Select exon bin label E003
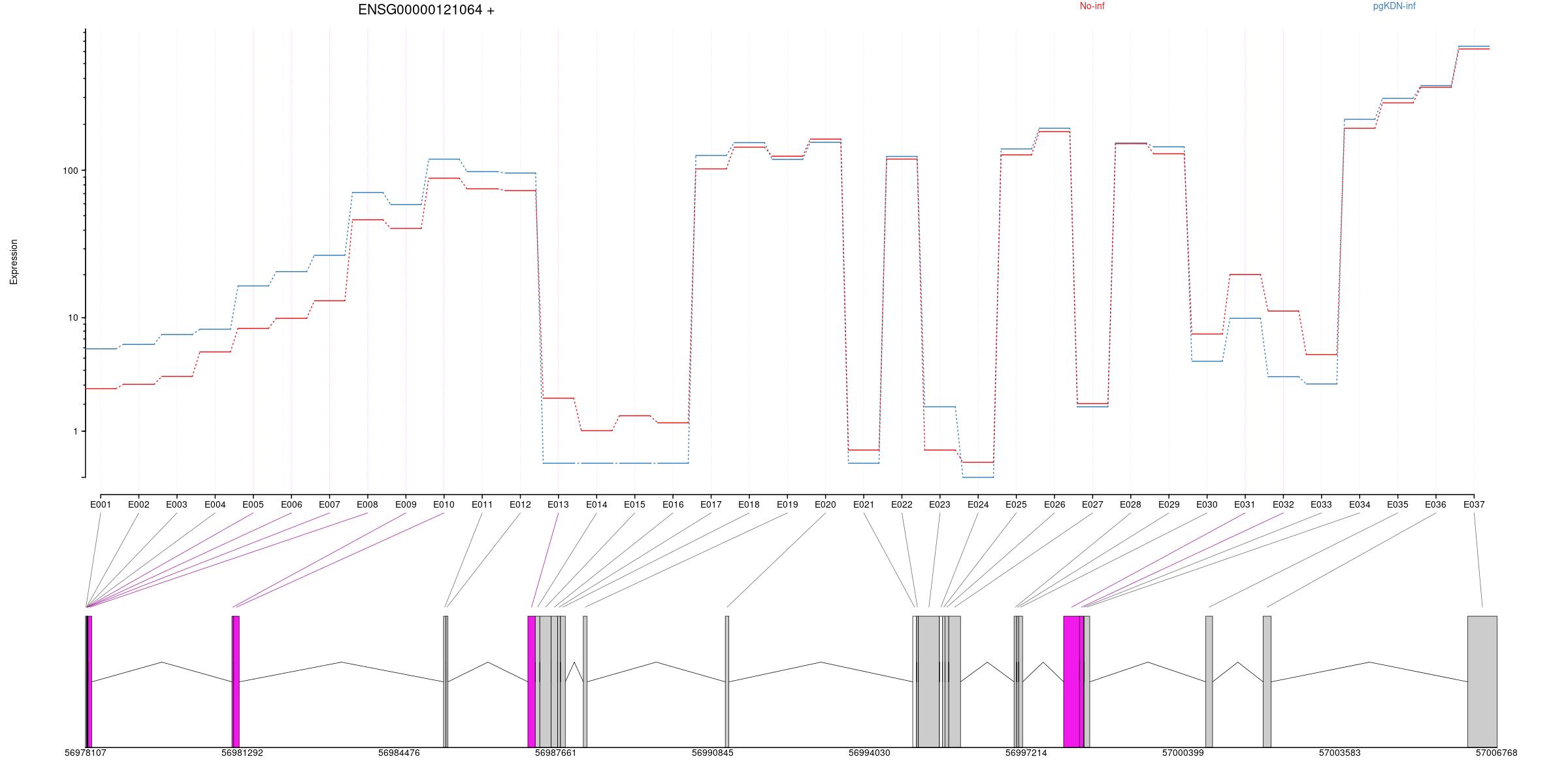 click(x=176, y=504)
